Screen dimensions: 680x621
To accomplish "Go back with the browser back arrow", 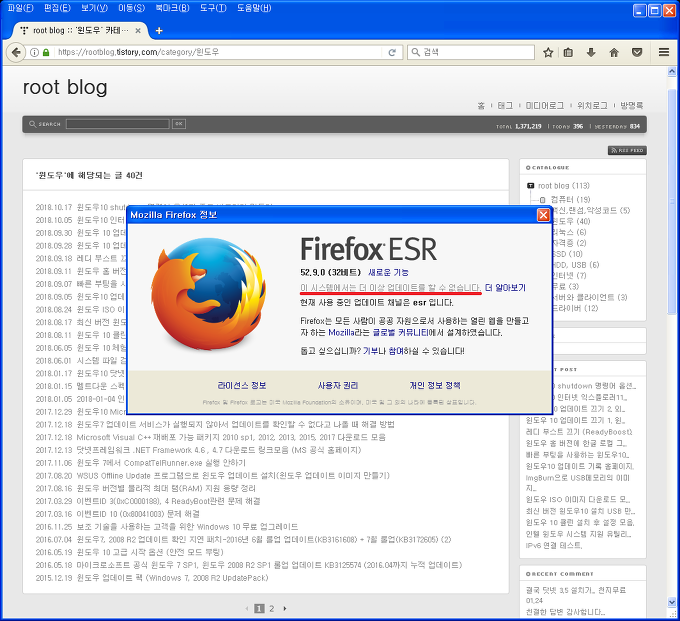I will (x=16, y=52).
